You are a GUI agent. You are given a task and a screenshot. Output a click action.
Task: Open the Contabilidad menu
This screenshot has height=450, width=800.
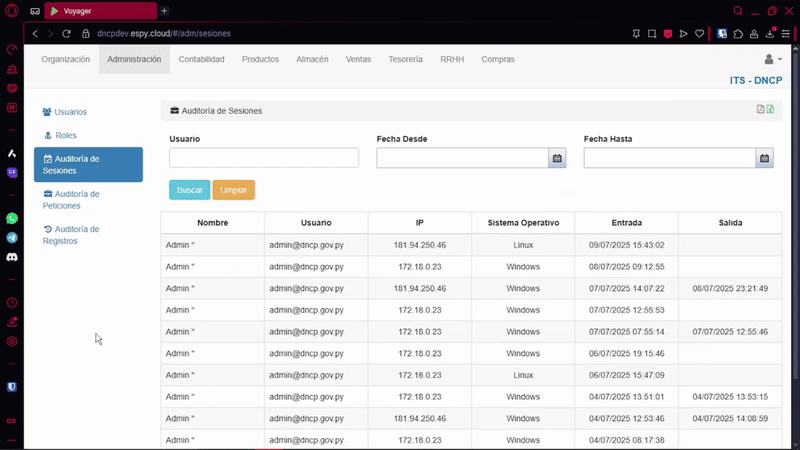pos(201,59)
